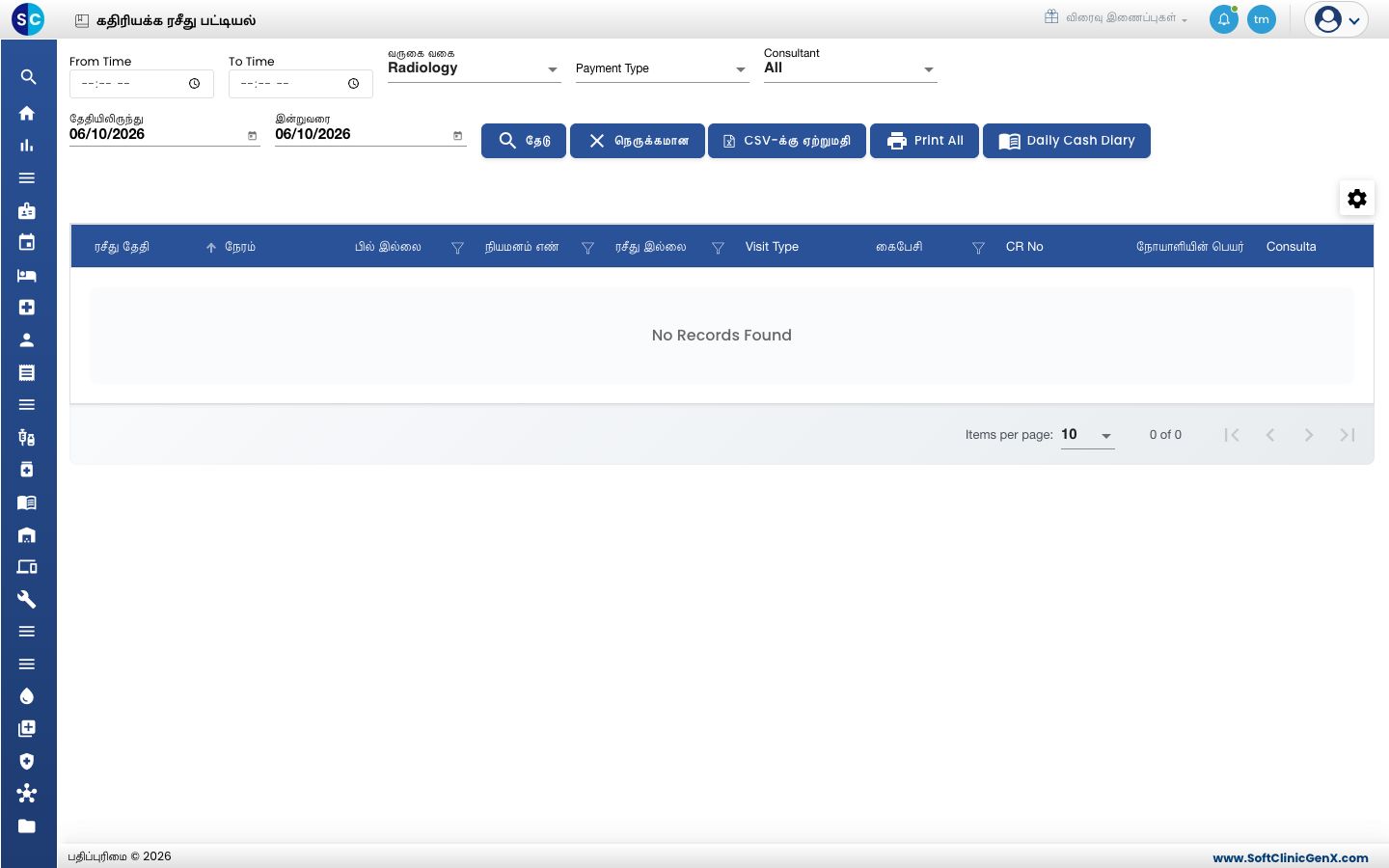
Task: Sort by the receipt date column arrow
Action: pyautogui.click(x=210, y=248)
